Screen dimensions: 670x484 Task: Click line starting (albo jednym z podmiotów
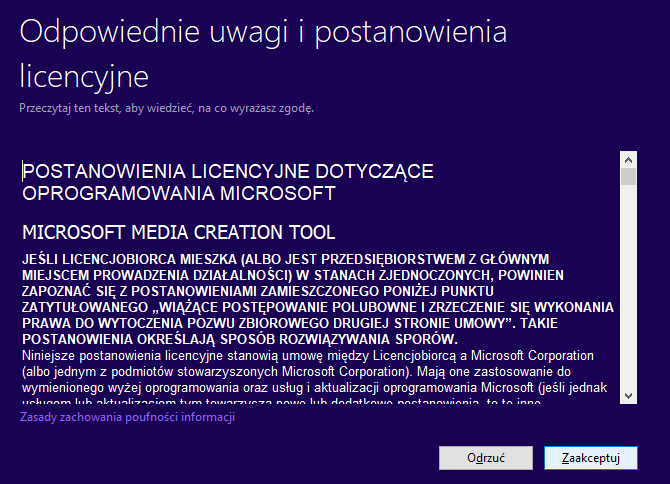tap(296, 371)
